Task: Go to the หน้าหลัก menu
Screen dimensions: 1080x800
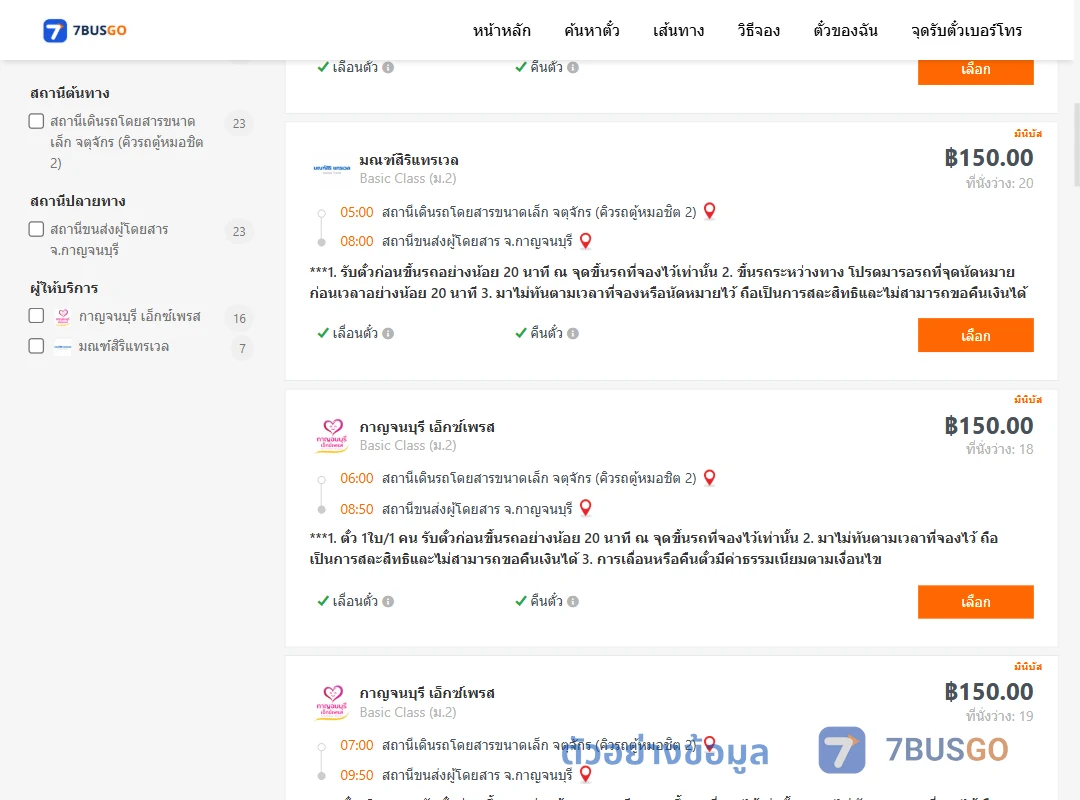Action: 501,30
